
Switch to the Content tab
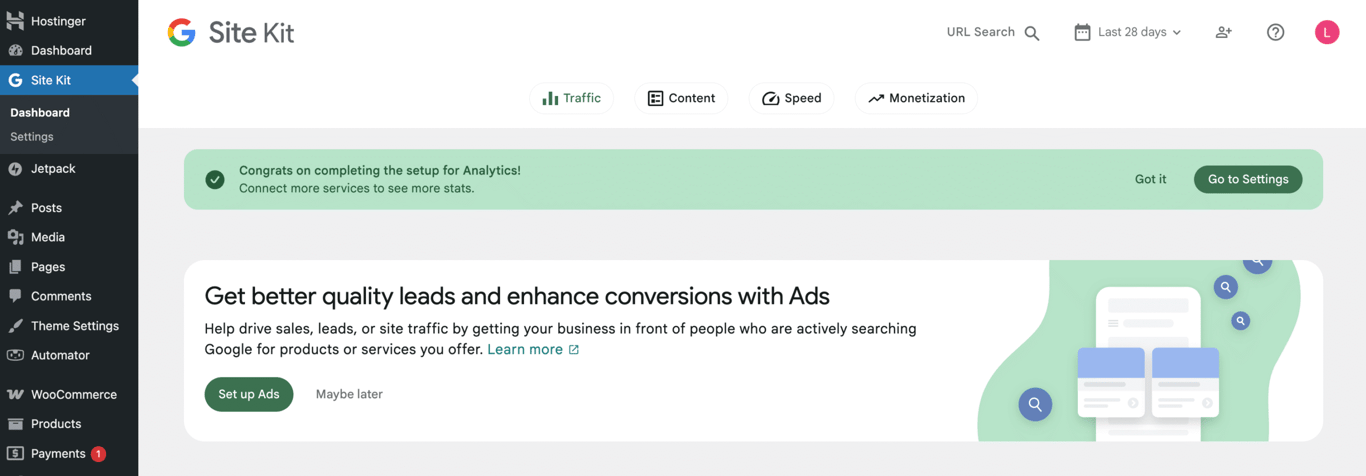(681, 98)
